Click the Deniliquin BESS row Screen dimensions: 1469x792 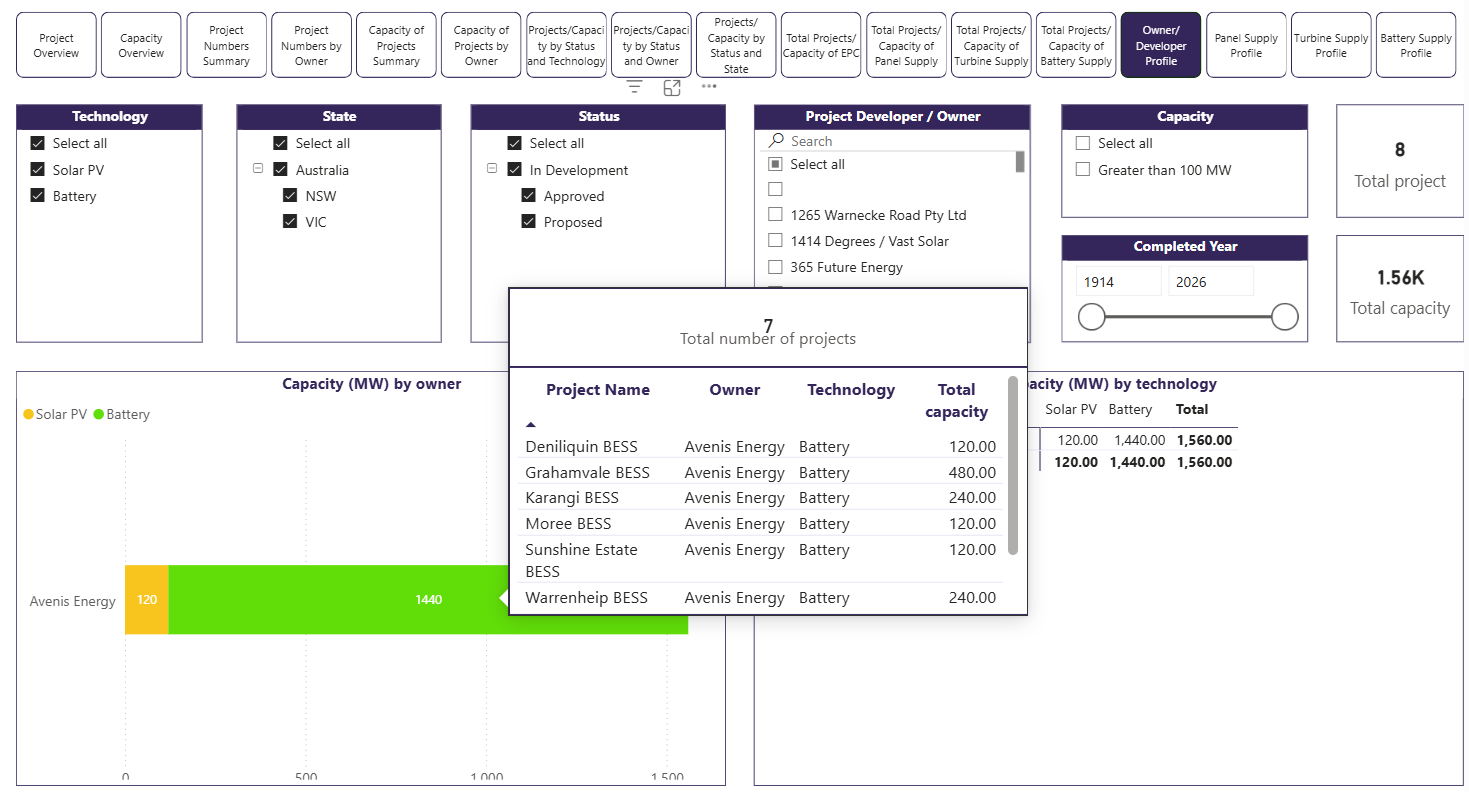(761, 447)
